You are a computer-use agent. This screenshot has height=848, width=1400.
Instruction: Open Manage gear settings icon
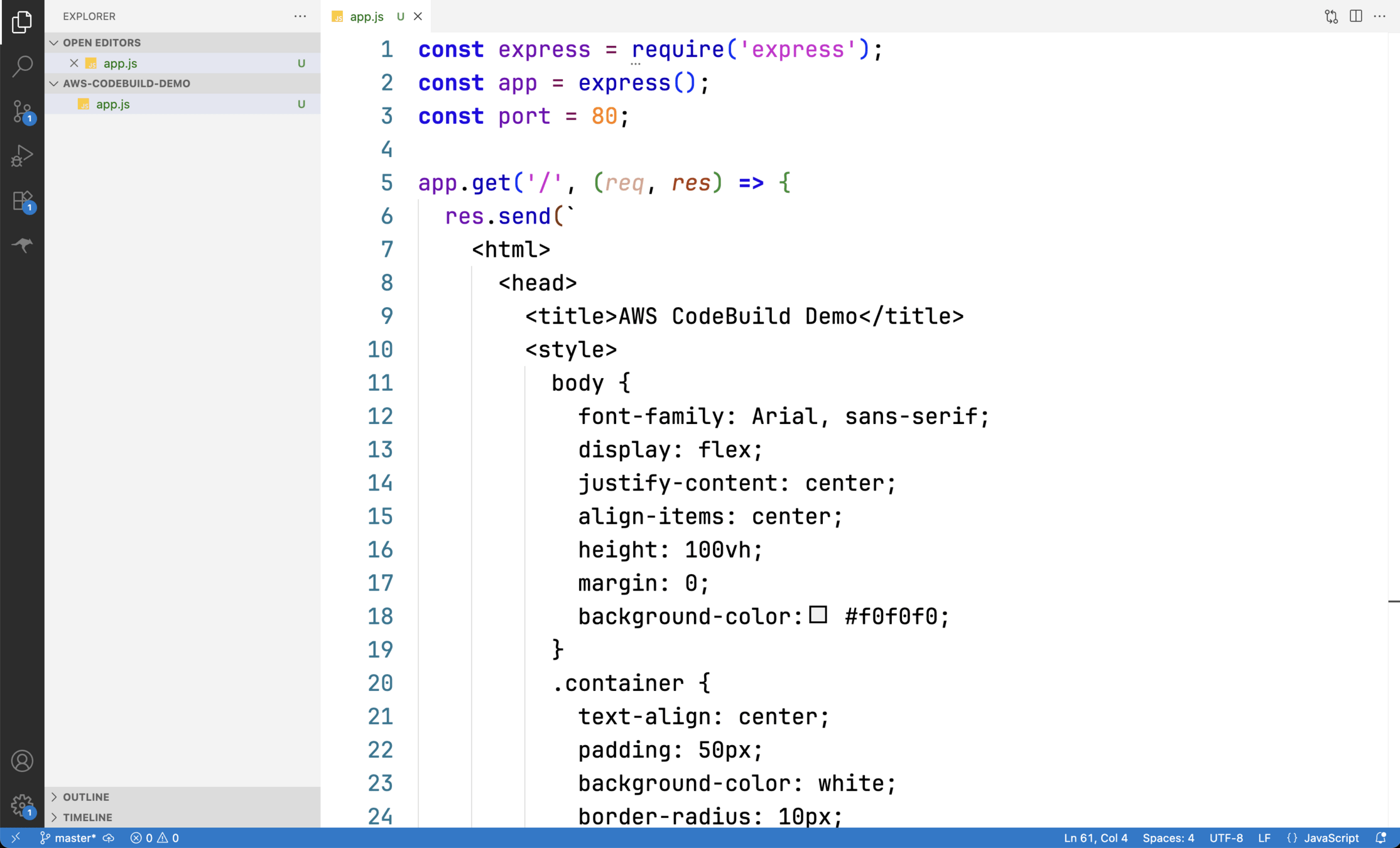point(22,804)
